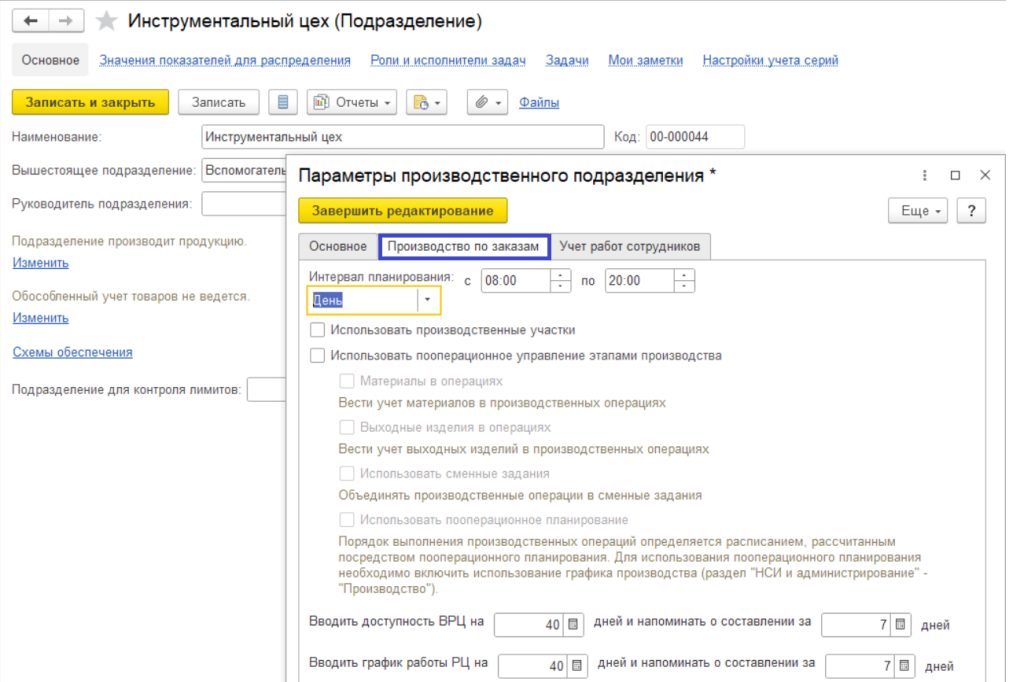Select Основное in the department navigation bar
Image resolution: width=1024 pixels, height=682 pixels.
coord(50,60)
